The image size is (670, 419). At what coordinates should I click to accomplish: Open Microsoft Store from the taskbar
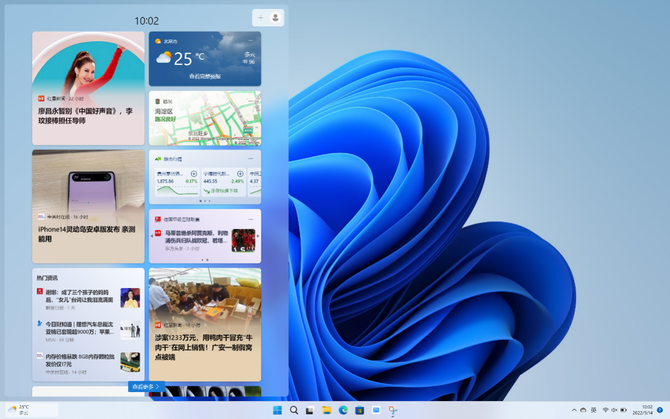(x=359, y=410)
